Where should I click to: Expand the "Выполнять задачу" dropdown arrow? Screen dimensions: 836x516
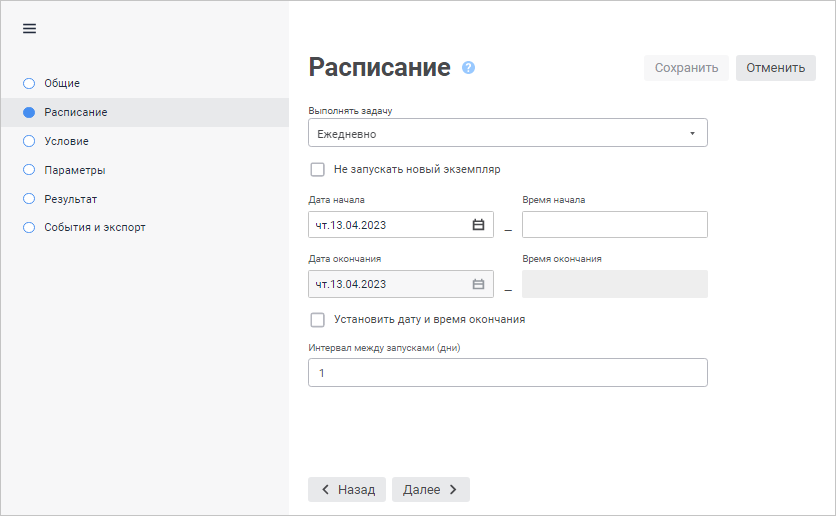692,133
